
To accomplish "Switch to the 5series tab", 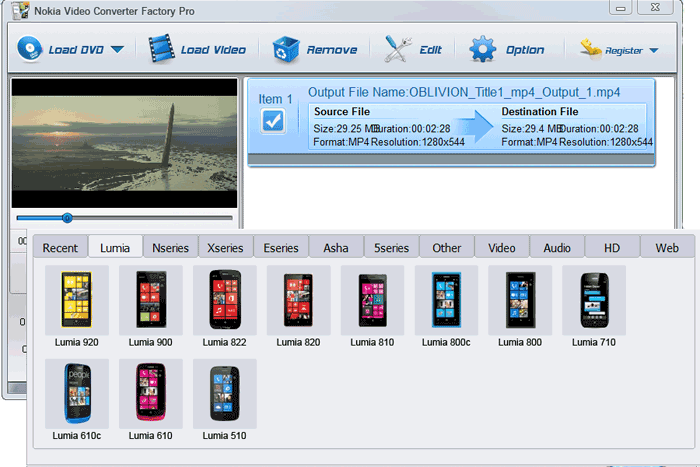I will click(x=391, y=248).
